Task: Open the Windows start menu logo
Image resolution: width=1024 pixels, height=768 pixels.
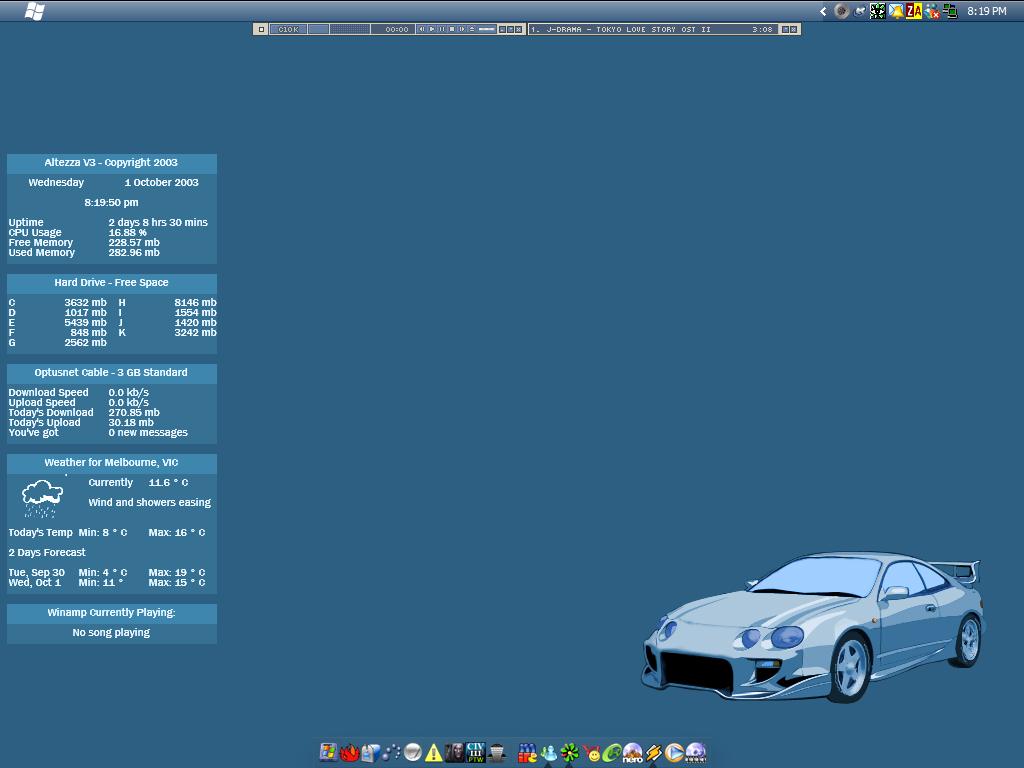Action: pyautogui.click(x=35, y=11)
